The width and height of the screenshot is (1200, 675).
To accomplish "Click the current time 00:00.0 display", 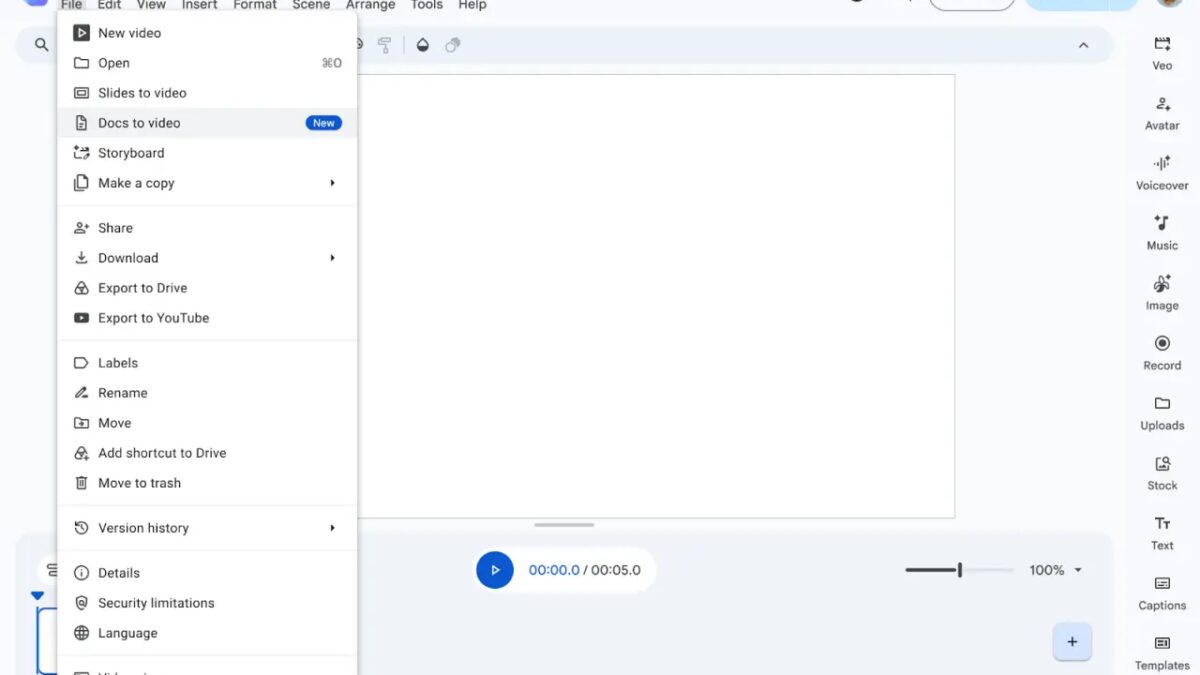I will click(x=554, y=570).
